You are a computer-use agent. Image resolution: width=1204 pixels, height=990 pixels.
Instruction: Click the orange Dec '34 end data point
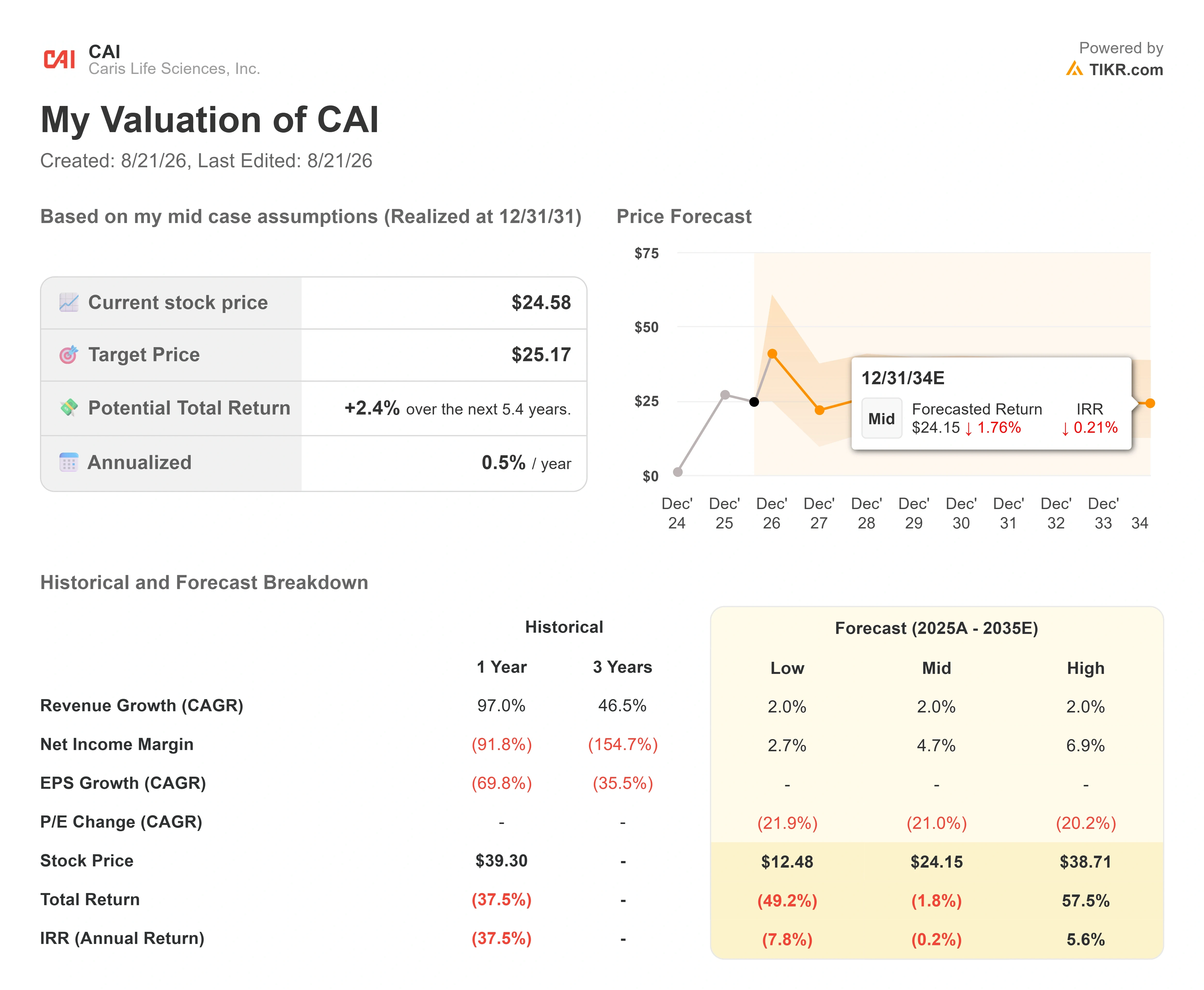1150,403
